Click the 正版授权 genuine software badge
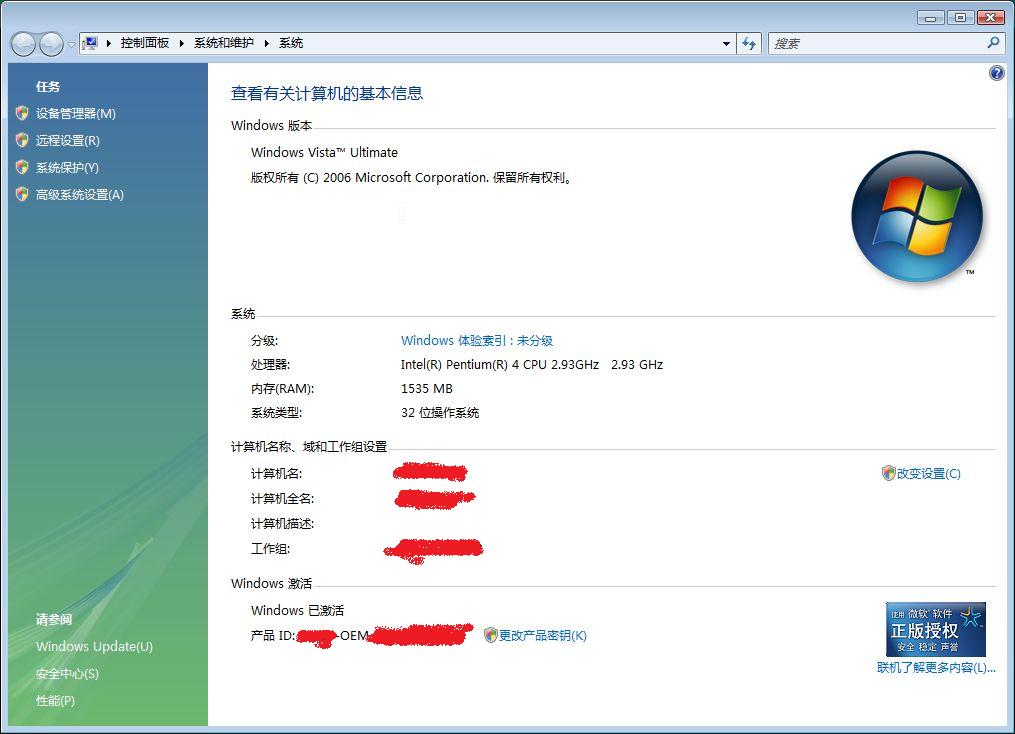The height and width of the screenshot is (734, 1015). 935,629
